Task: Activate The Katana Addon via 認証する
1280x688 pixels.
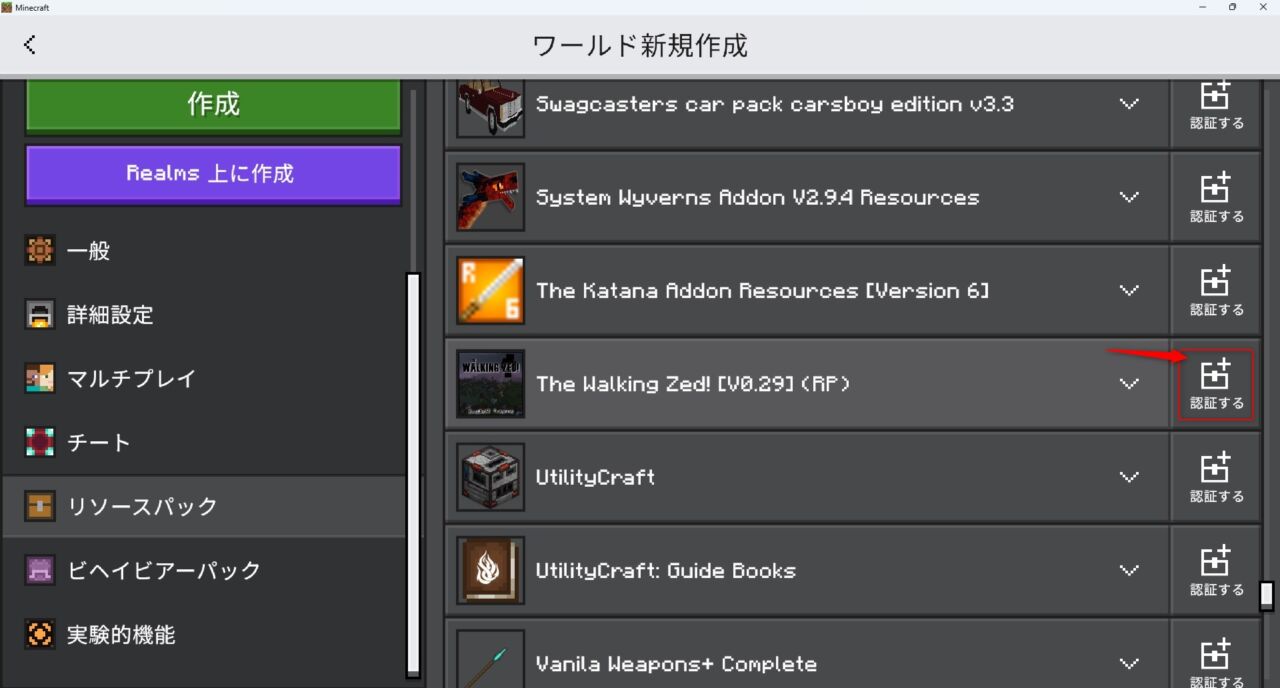Action: coord(1216,290)
